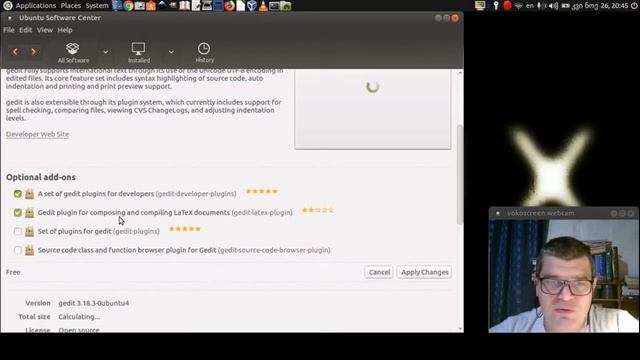The image size is (640, 360).
Task: Uncheck gedit-developer-plugins add-on
Action: click(18, 193)
